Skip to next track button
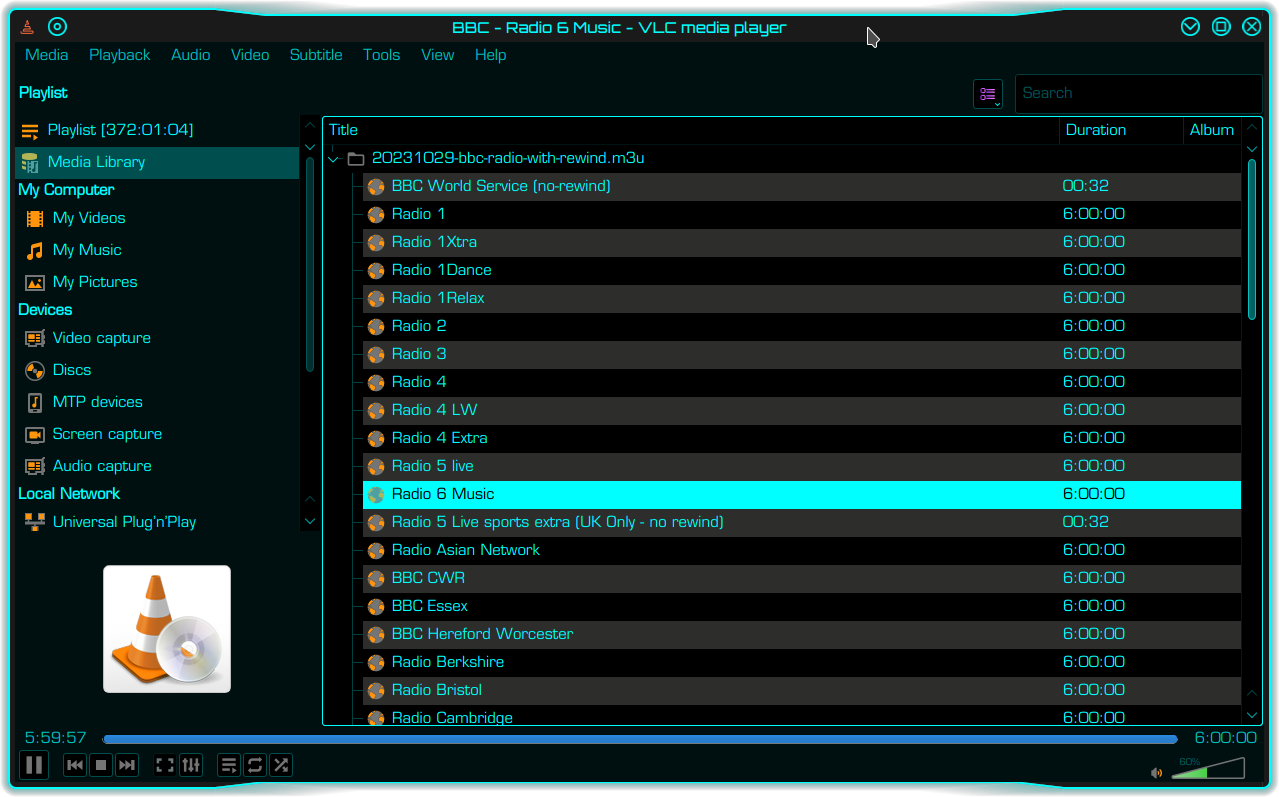 (x=127, y=765)
